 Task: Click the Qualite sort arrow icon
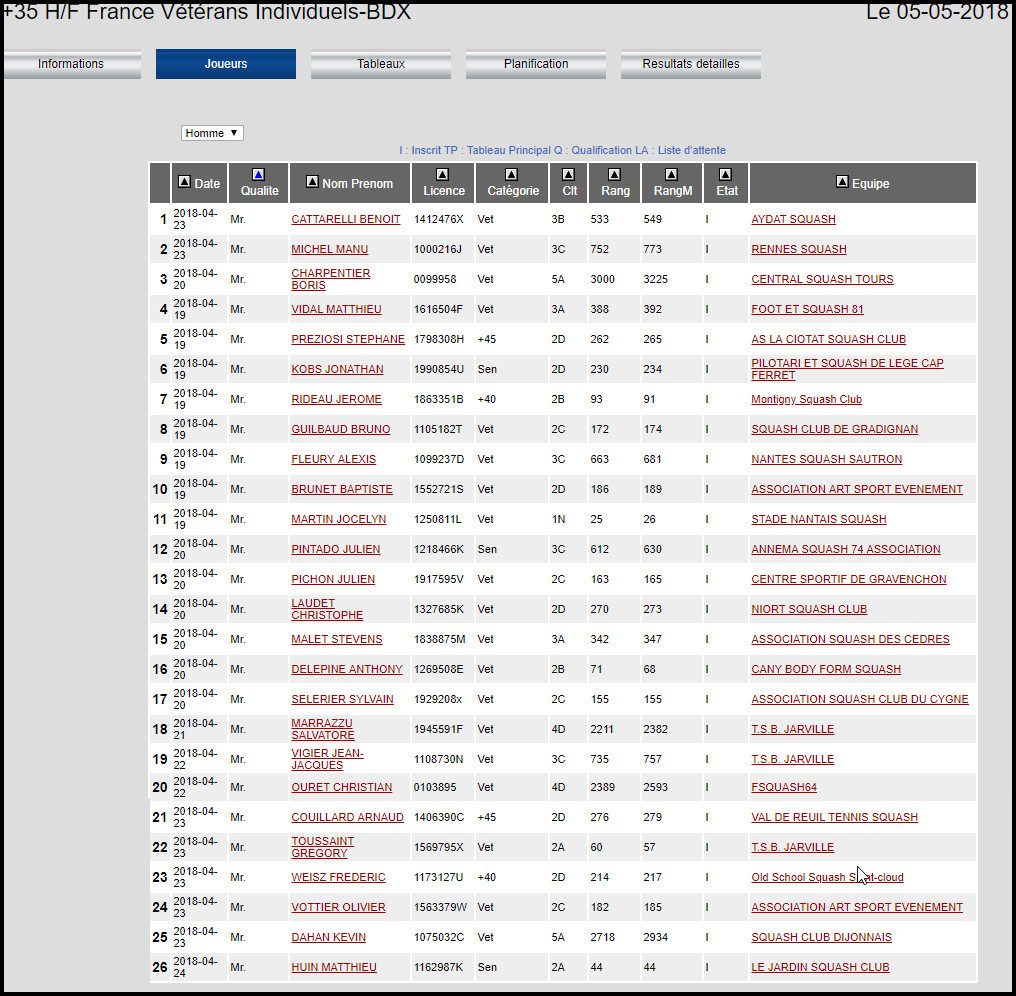[259, 174]
